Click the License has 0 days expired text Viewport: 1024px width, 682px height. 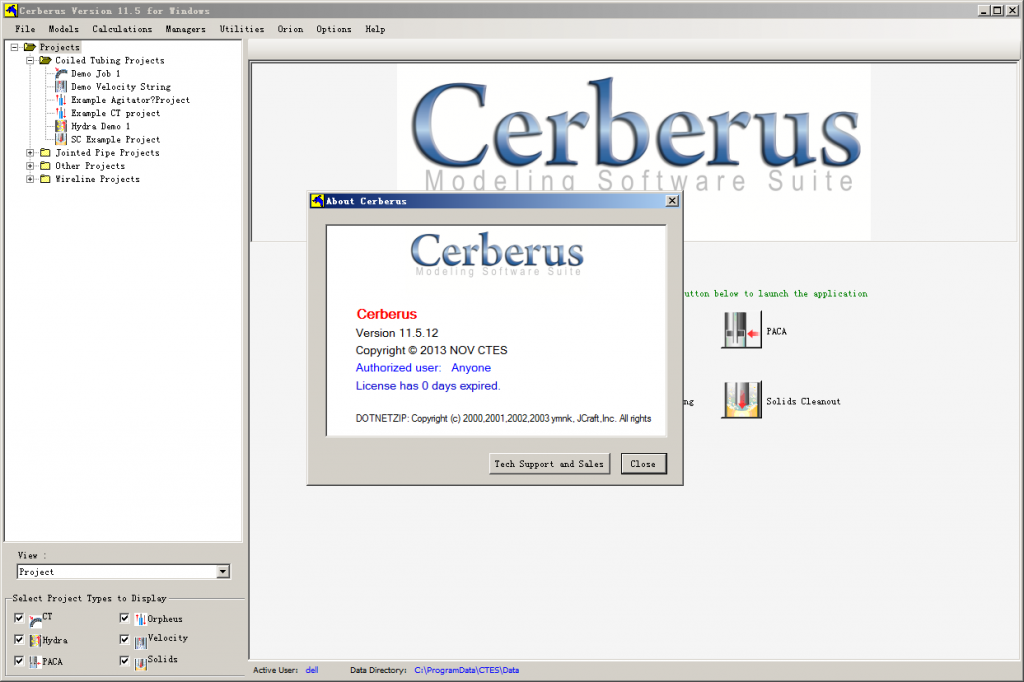pos(428,386)
